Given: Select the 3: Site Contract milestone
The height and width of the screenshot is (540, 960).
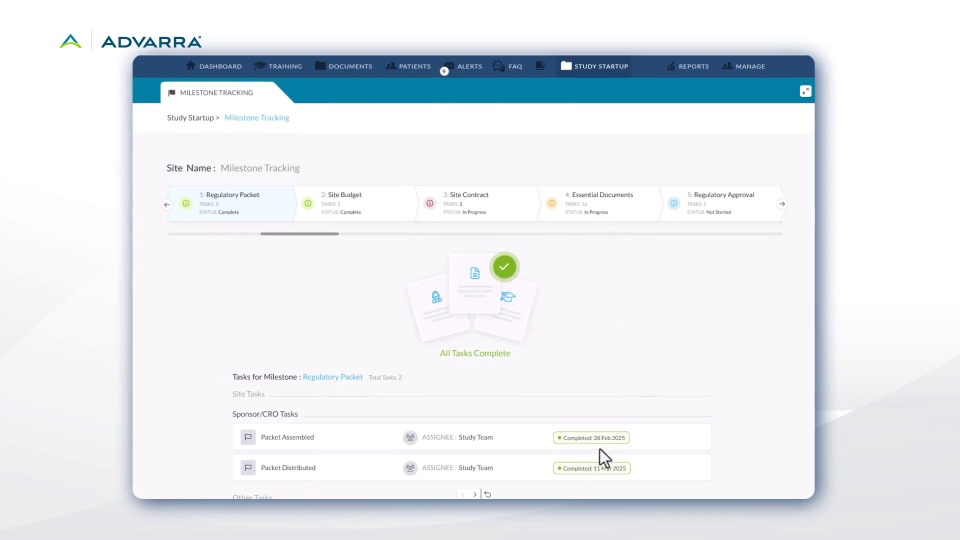Looking at the screenshot, I should (478, 203).
